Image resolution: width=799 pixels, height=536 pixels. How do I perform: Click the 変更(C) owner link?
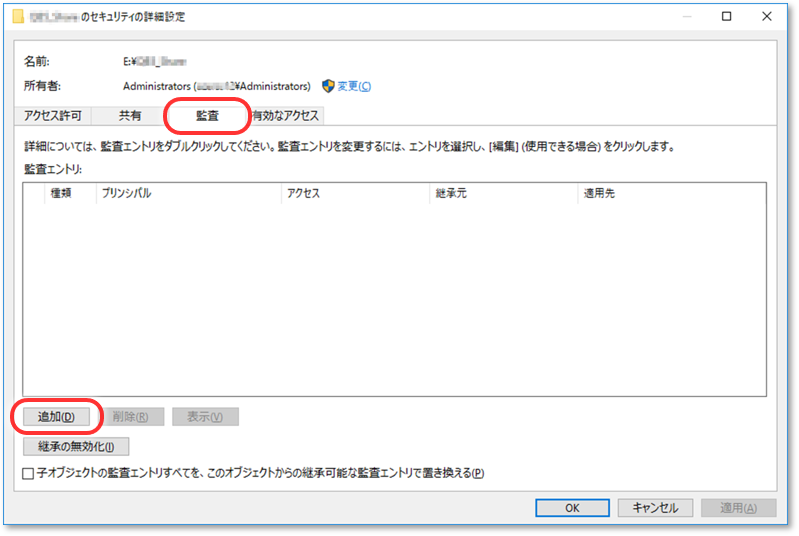pos(354,86)
